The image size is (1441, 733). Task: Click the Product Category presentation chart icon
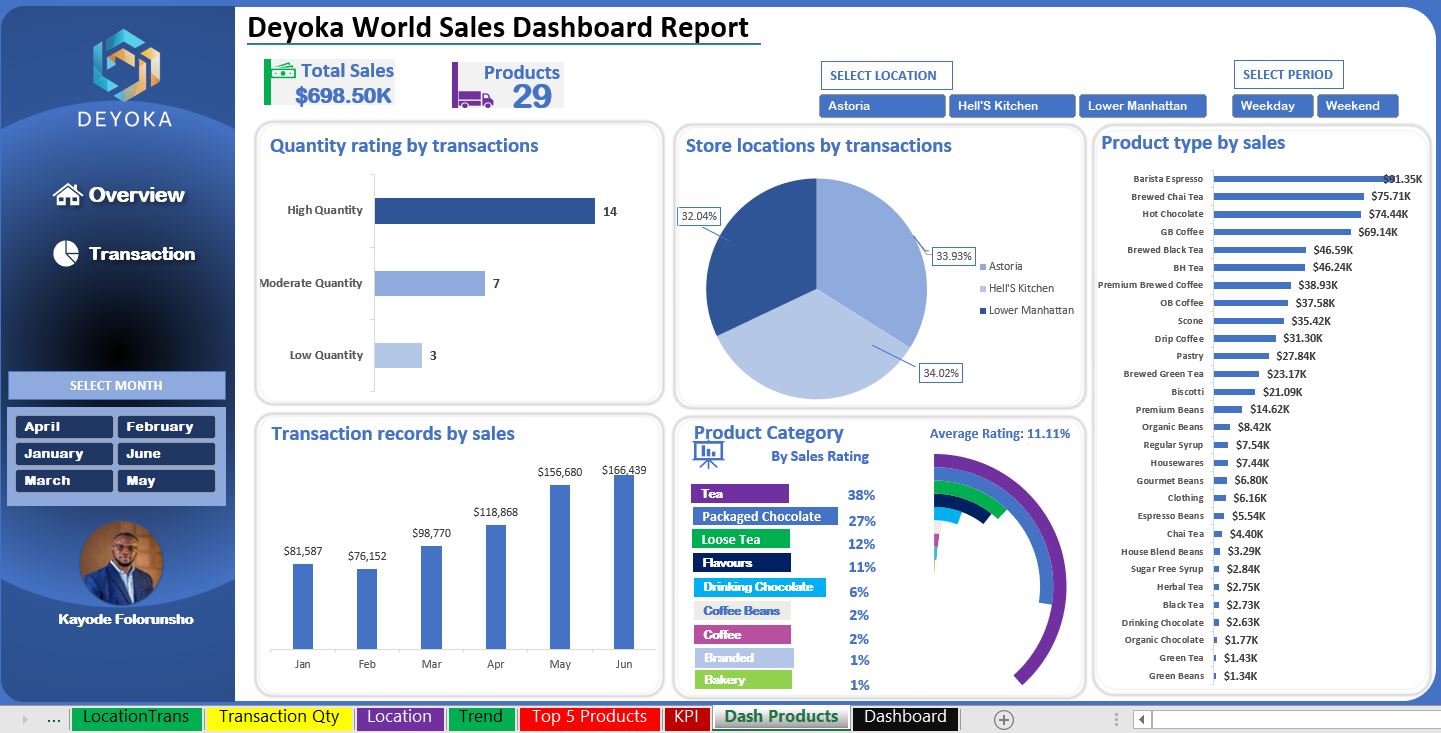[x=708, y=455]
